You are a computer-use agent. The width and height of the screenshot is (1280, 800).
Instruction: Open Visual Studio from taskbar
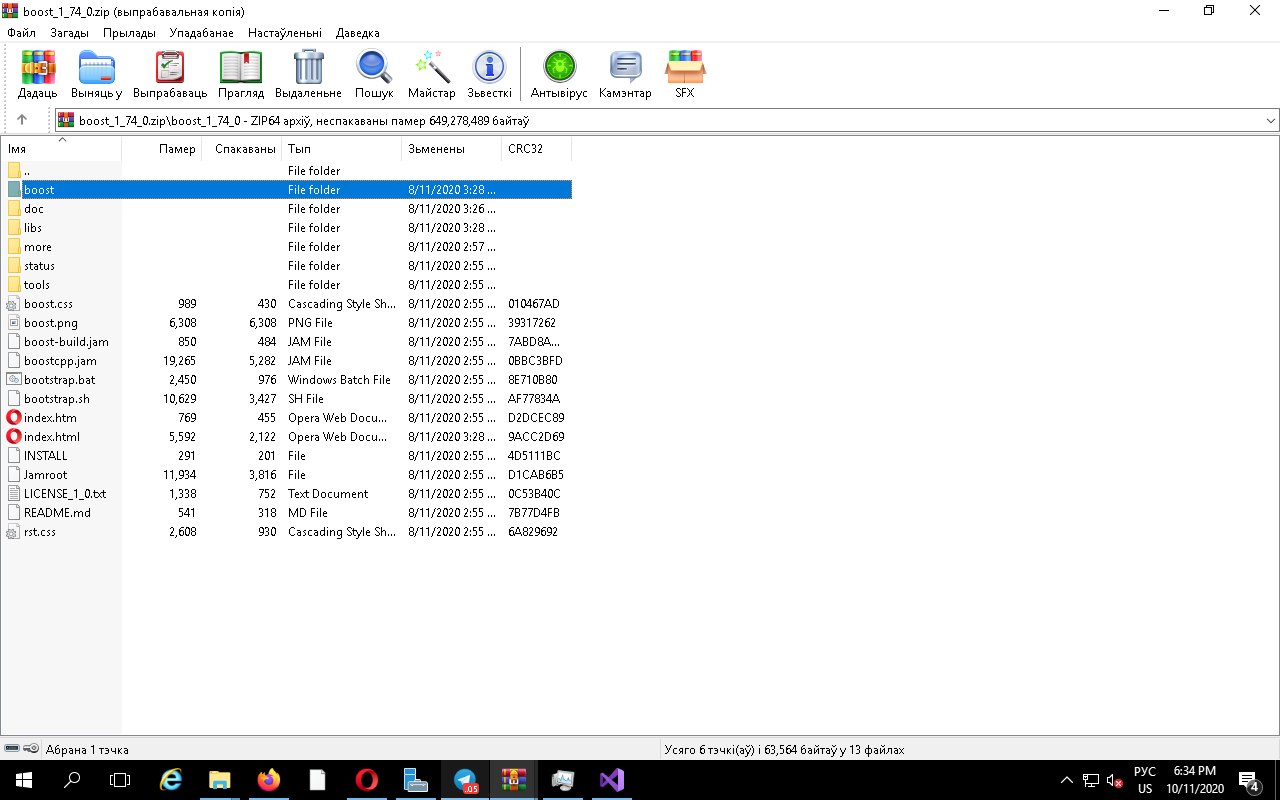tap(612, 780)
